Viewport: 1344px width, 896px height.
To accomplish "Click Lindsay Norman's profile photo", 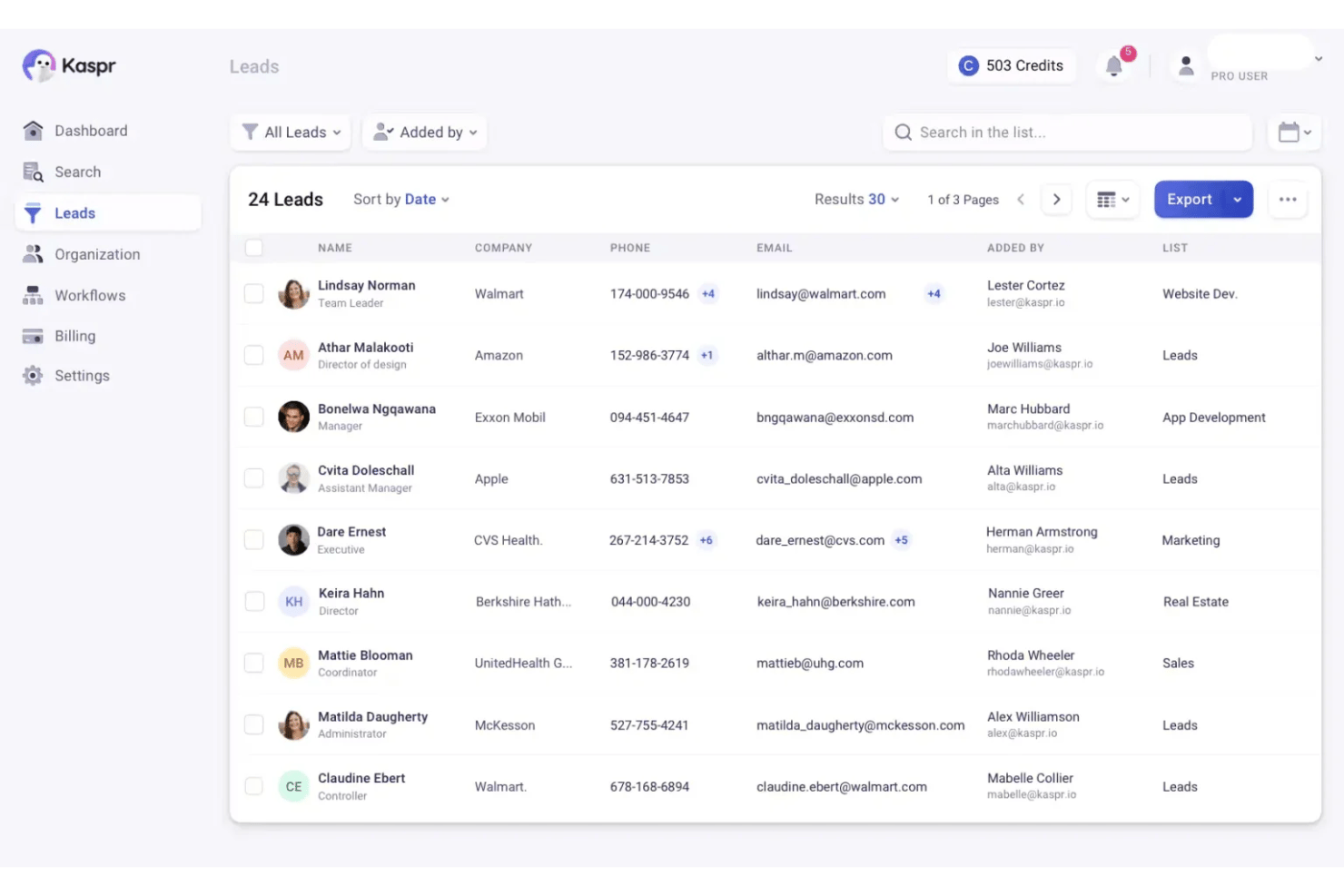I will [x=293, y=294].
